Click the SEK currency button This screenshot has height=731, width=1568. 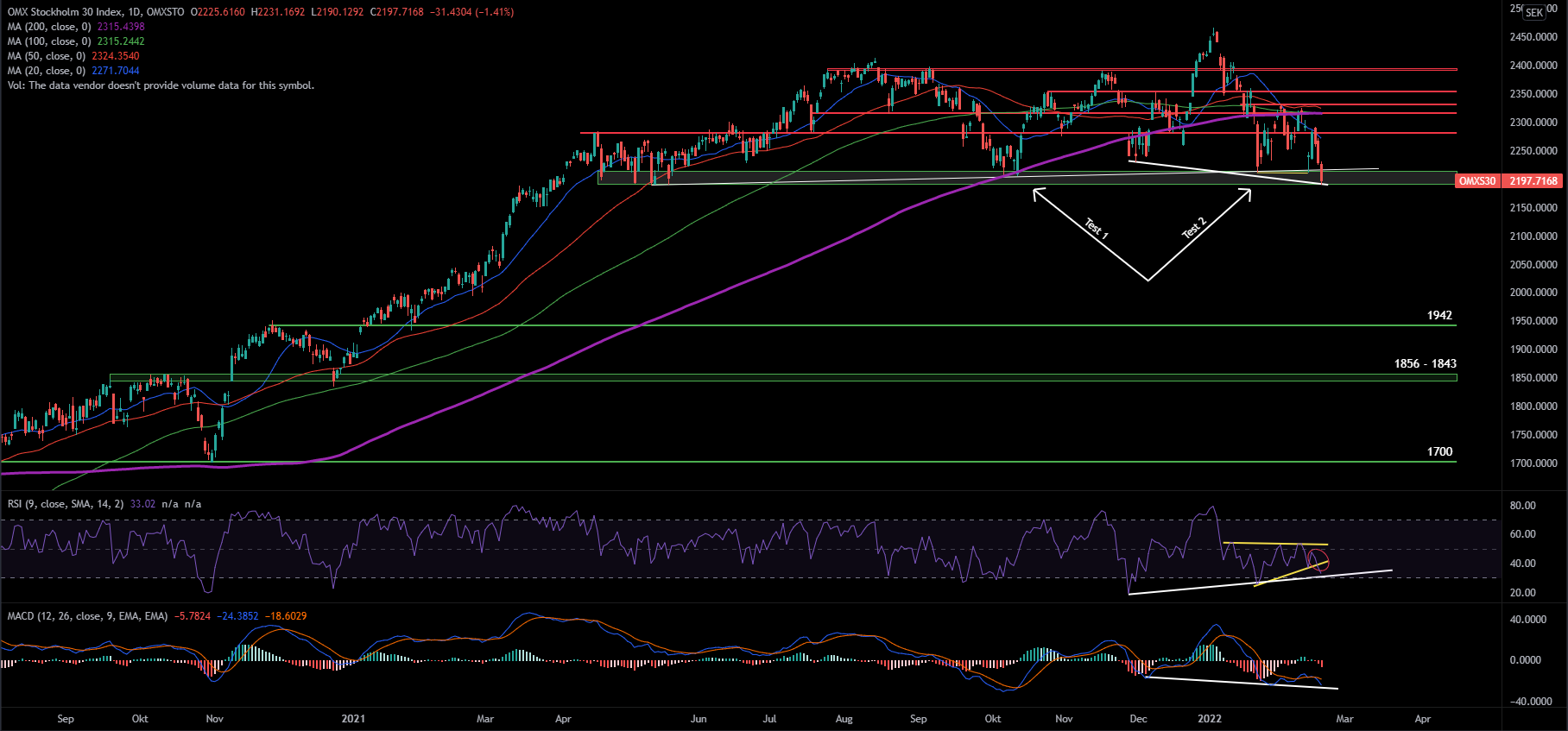(1533, 12)
